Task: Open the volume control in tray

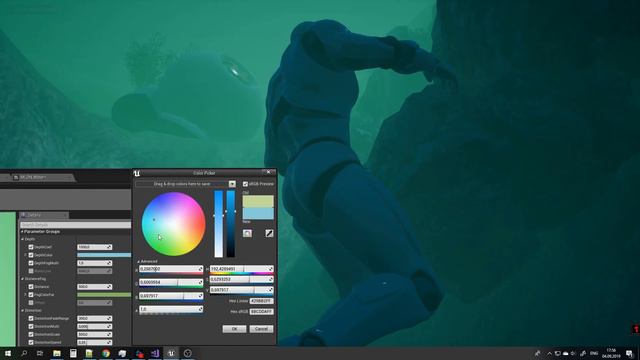Action: click(x=573, y=353)
